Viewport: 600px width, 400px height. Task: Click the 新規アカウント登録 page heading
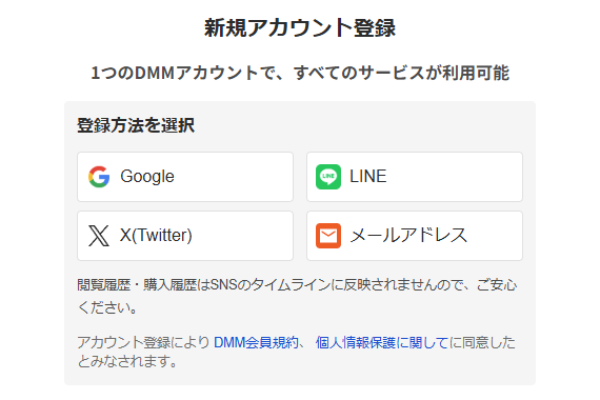click(300, 27)
